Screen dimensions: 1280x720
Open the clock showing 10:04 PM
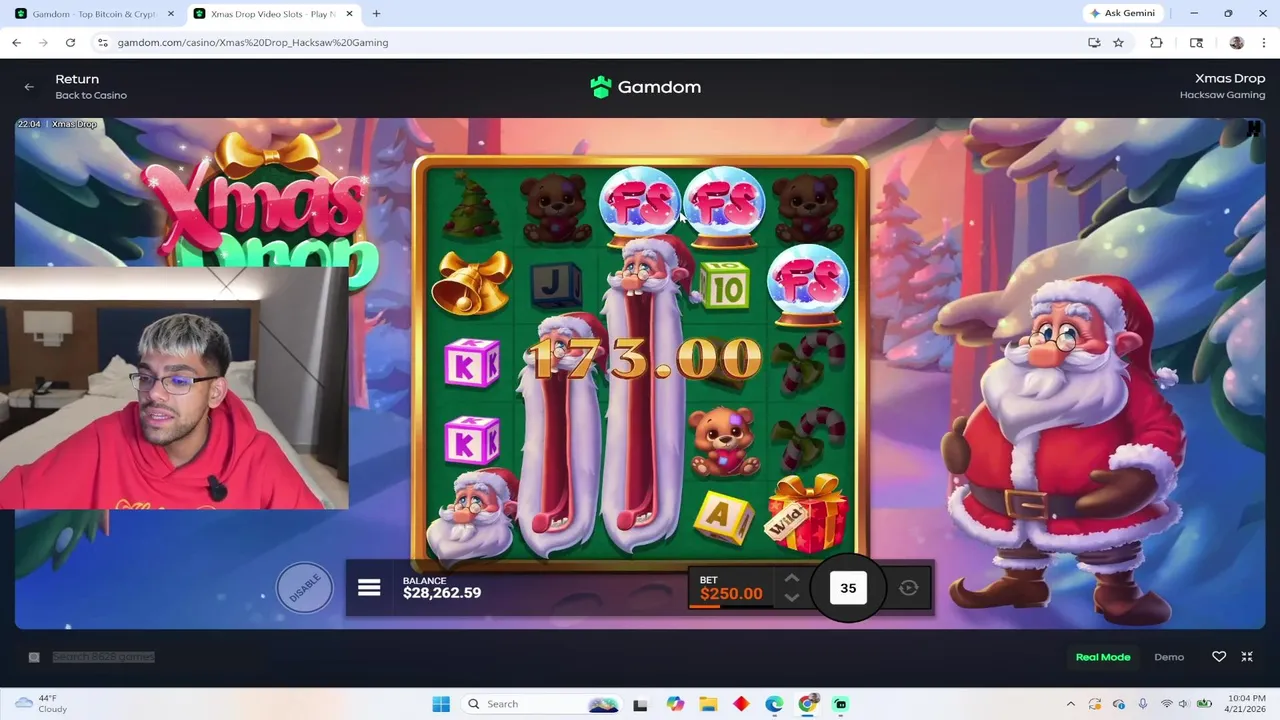tap(1244, 704)
